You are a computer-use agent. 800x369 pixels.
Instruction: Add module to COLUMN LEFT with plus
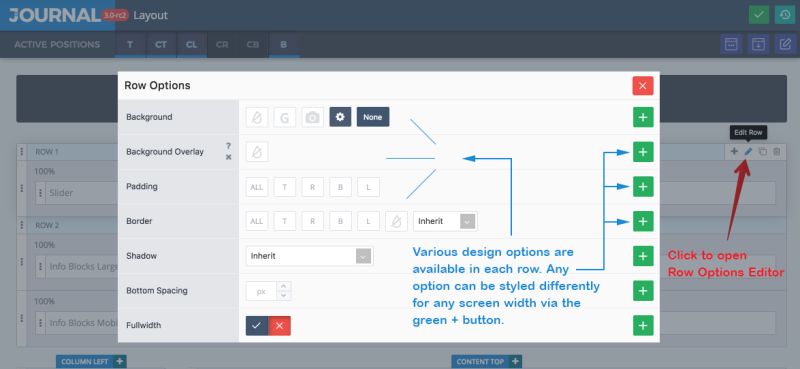(x=119, y=361)
